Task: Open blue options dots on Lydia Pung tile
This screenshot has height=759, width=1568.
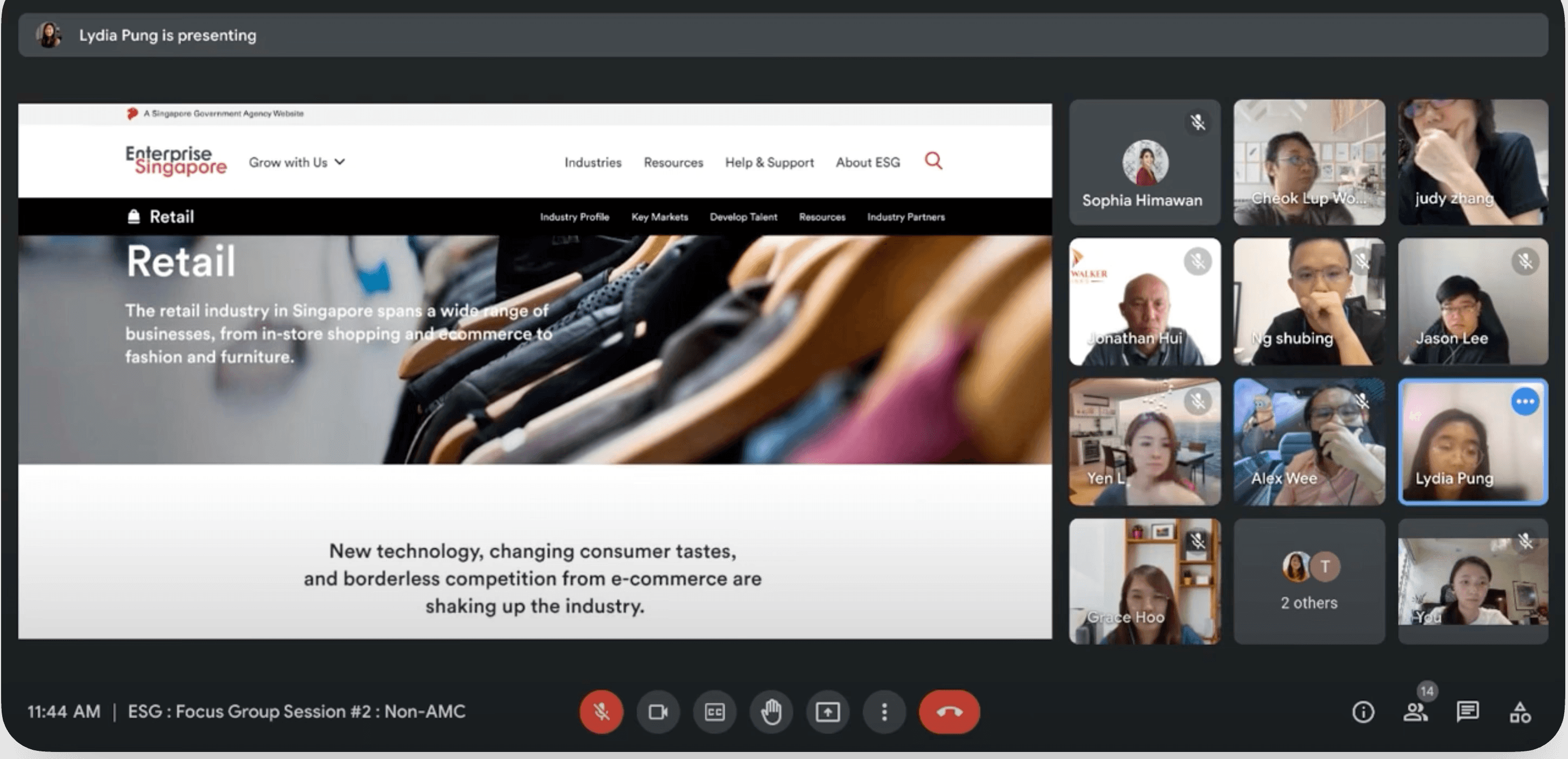Action: tap(1525, 402)
